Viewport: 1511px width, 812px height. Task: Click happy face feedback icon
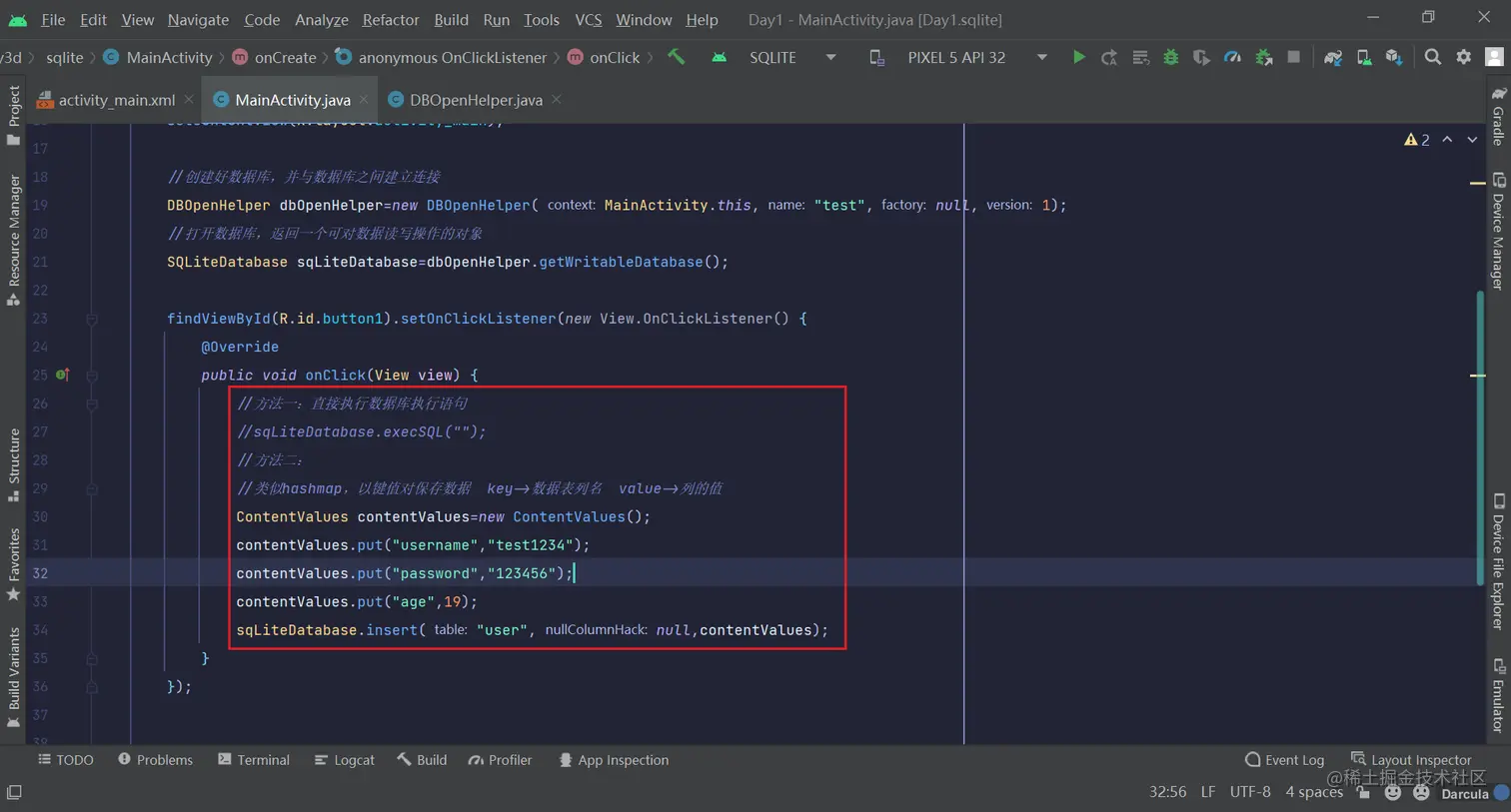1393,793
